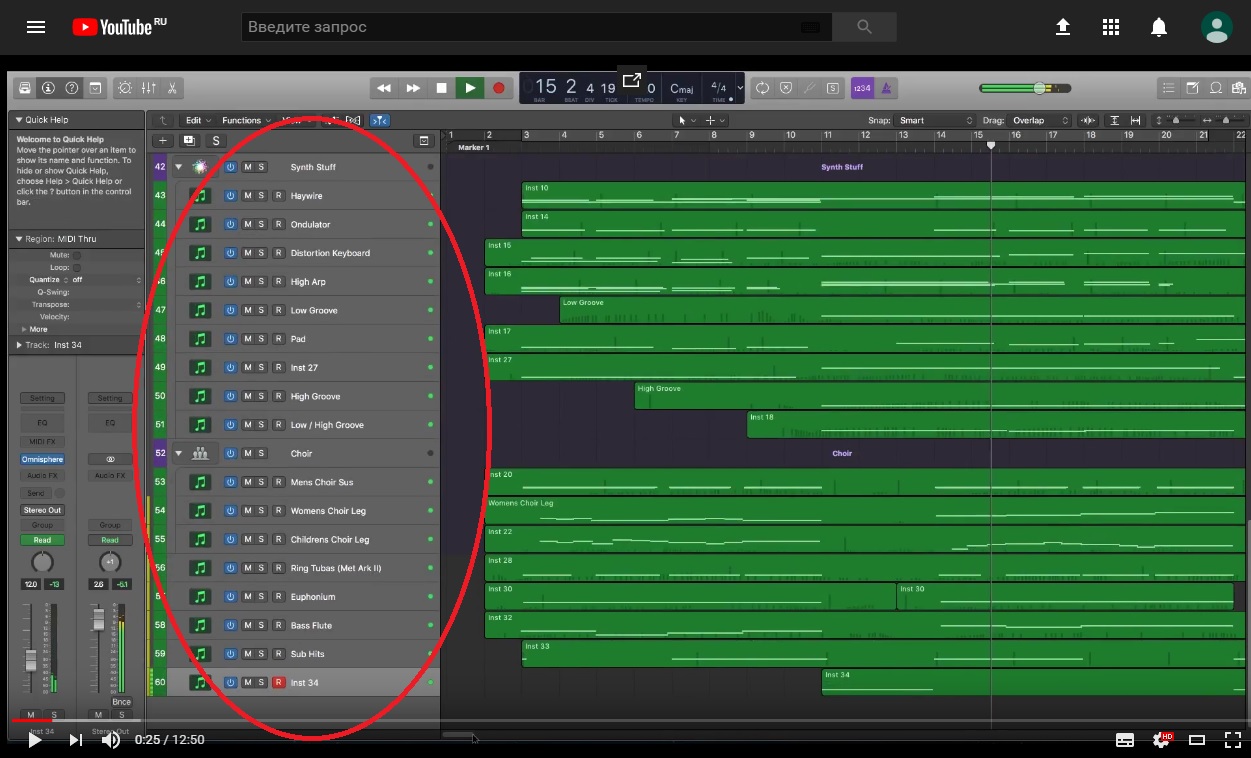Click the Duplicate Track button
This screenshot has width=1251, height=758.
tap(189, 141)
